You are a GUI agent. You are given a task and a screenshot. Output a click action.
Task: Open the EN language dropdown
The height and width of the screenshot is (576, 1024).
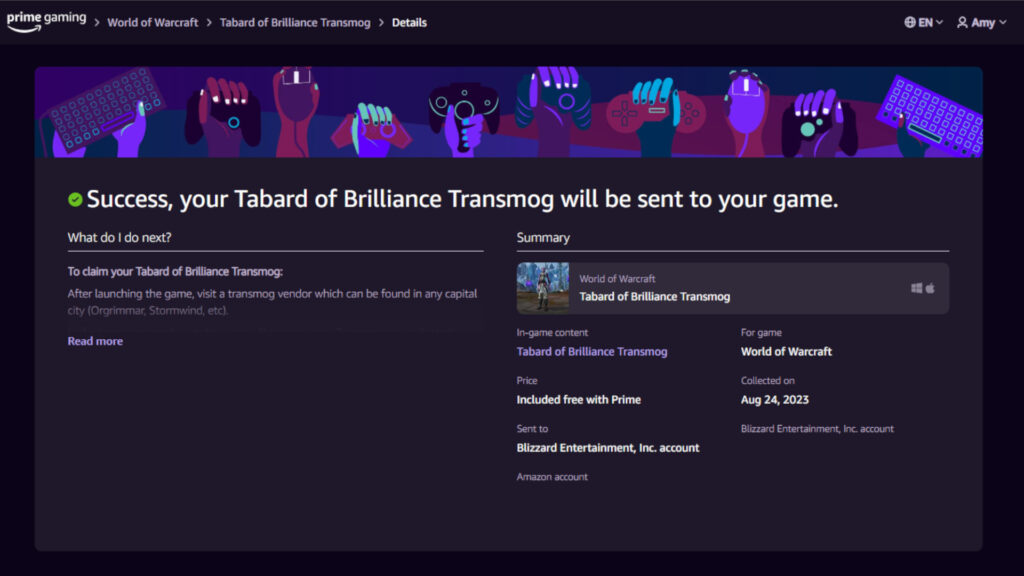(925, 21)
